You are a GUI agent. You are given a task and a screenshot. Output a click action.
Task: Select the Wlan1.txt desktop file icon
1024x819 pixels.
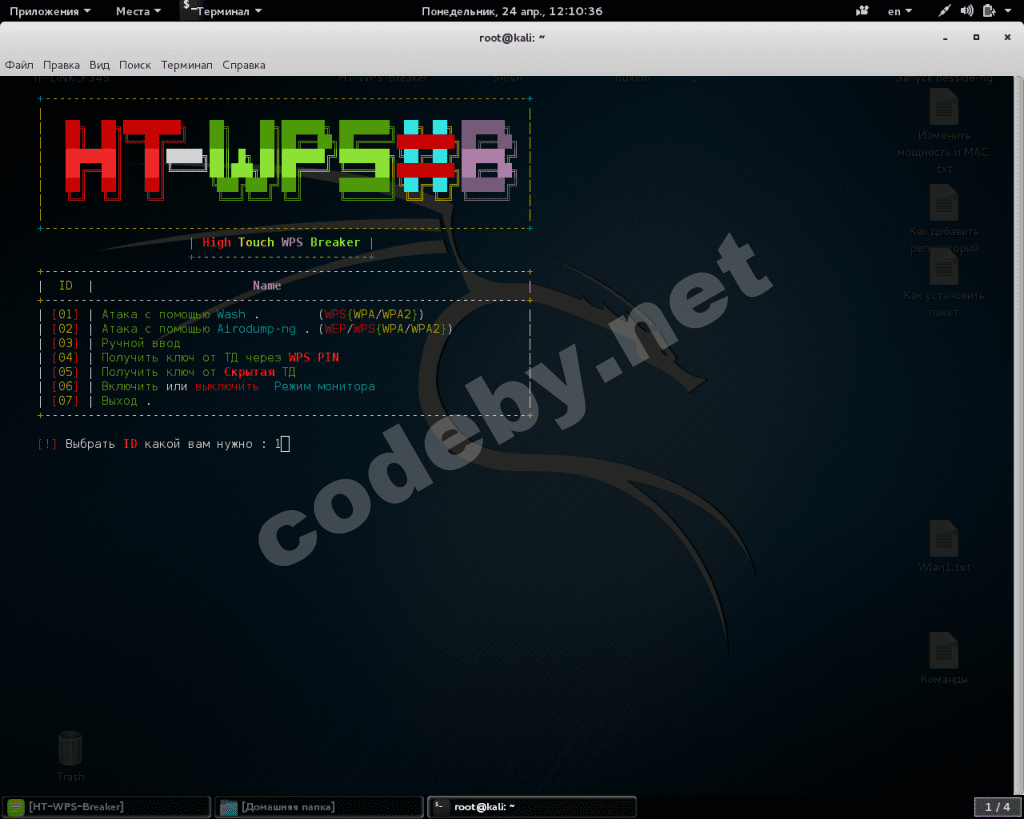pyautogui.click(x=944, y=546)
